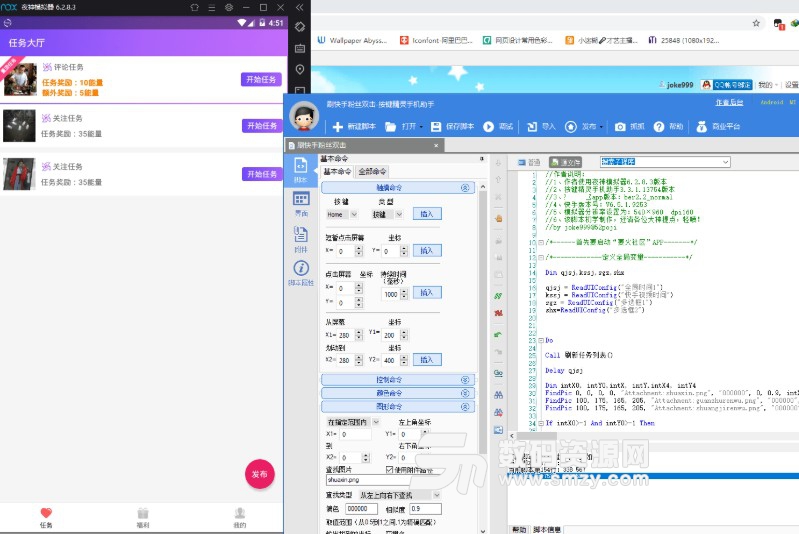Image resolution: width=799 pixels, height=534 pixels.
Task: Expand the 控制命令 section
Action: click(x=398, y=380)
